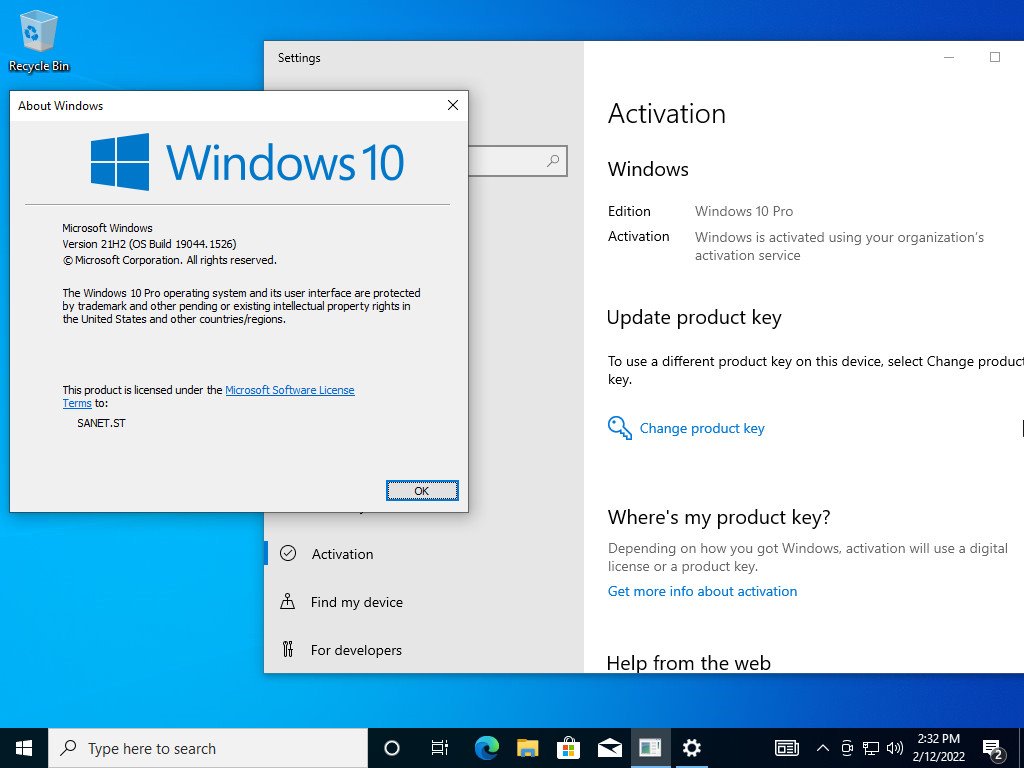
Task: Launch Microsoft Edge from the taskbar
Action: pyautogui.click(x=487, y=748)
